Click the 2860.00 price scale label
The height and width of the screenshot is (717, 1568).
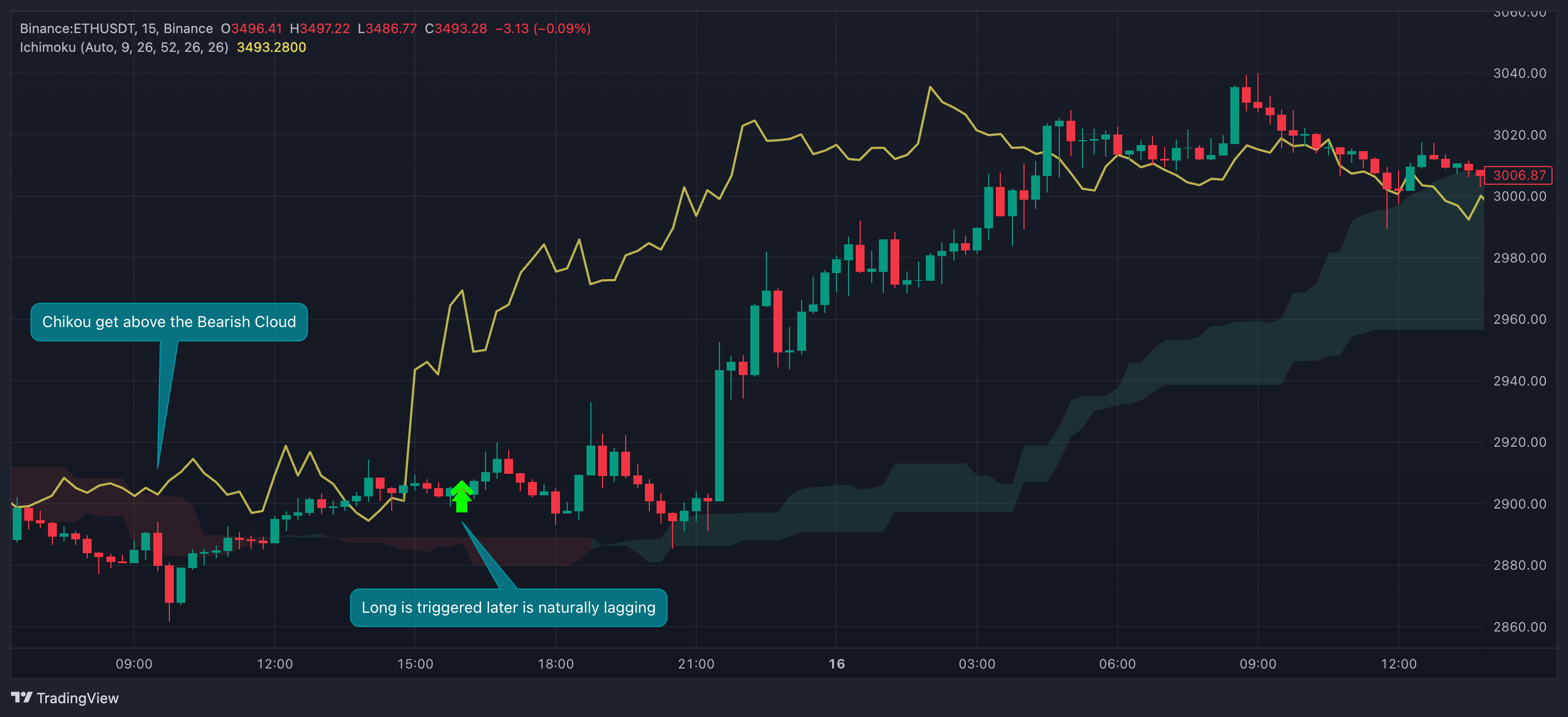pyautogui.click(x=1519, y=627)
